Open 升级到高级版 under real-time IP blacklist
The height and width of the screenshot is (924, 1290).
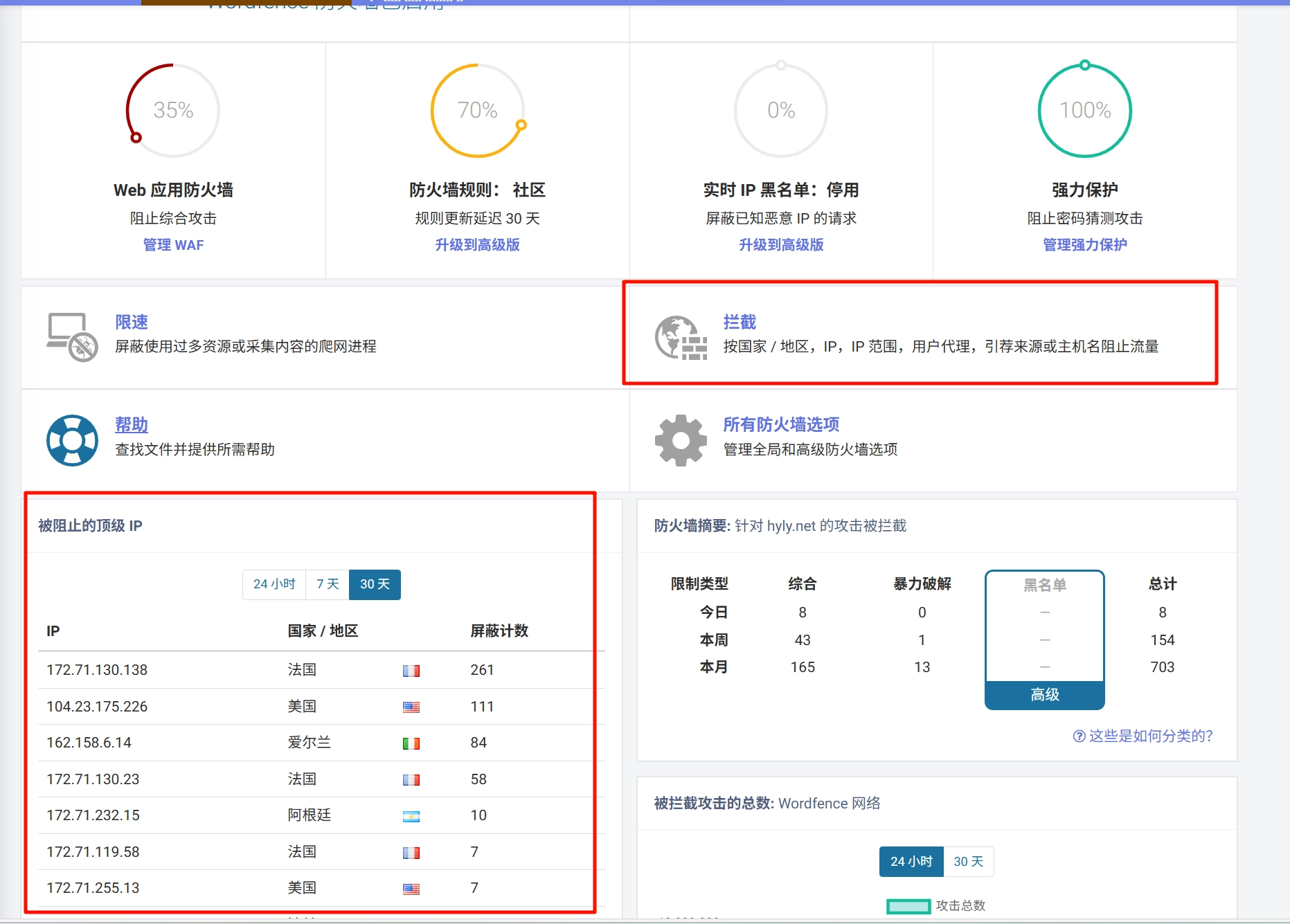pyautogui.click(x=781, y=245)
